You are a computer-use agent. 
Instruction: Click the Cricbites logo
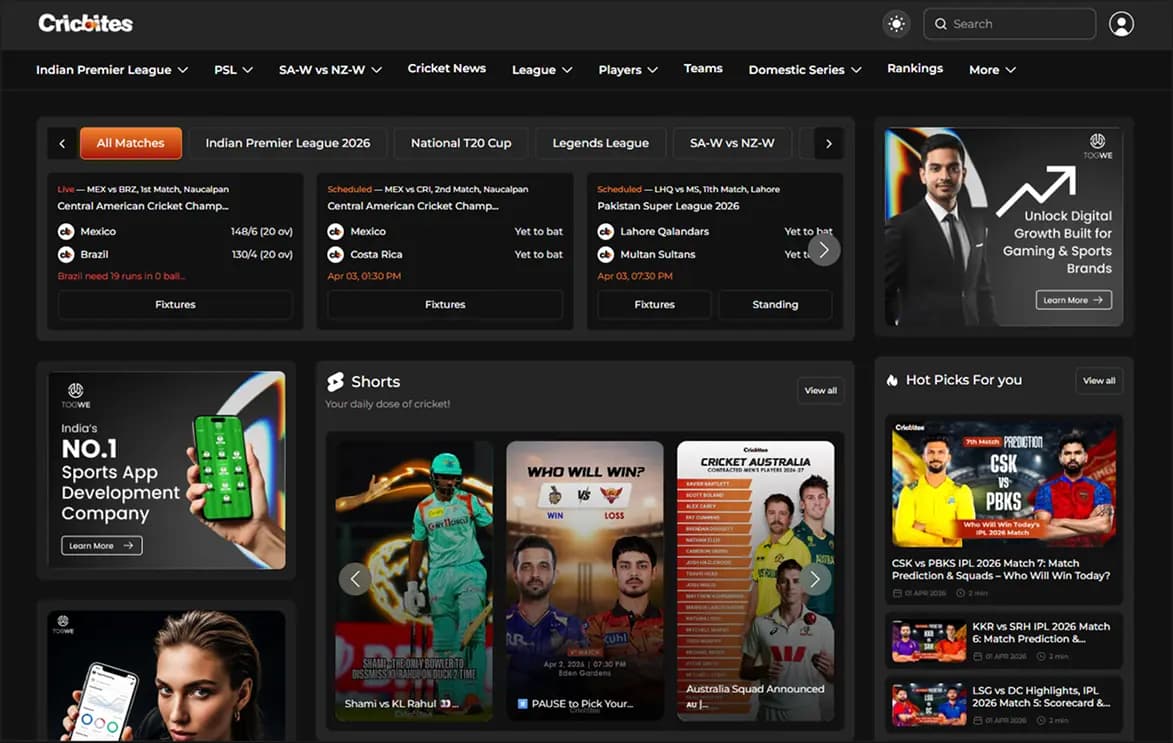coord(85,23)
